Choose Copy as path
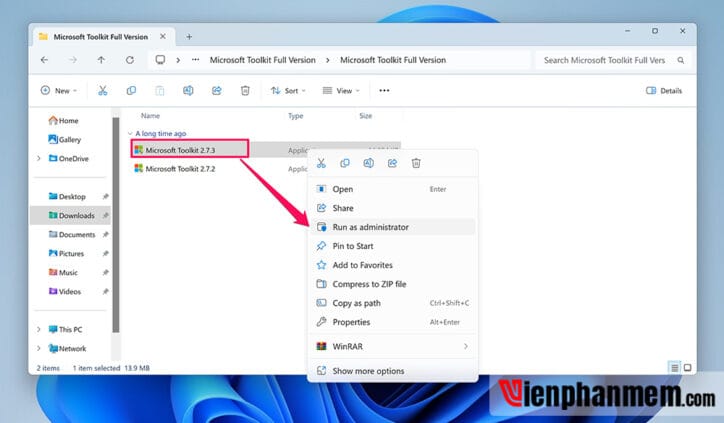This screenshot has width=724, height=423. pos(392,303)
